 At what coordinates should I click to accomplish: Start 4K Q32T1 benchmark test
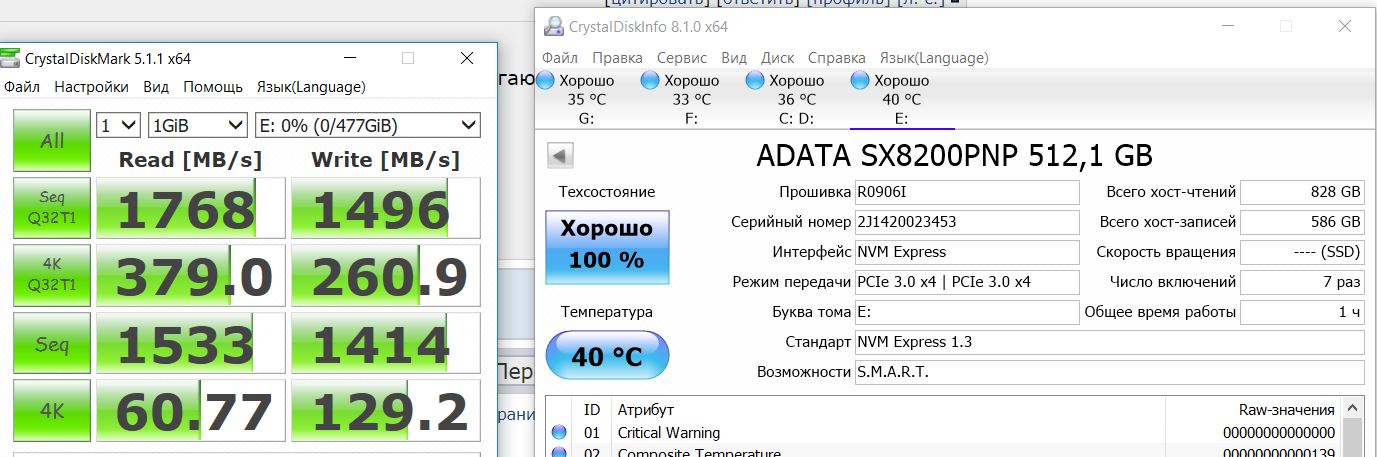[52, 276]
